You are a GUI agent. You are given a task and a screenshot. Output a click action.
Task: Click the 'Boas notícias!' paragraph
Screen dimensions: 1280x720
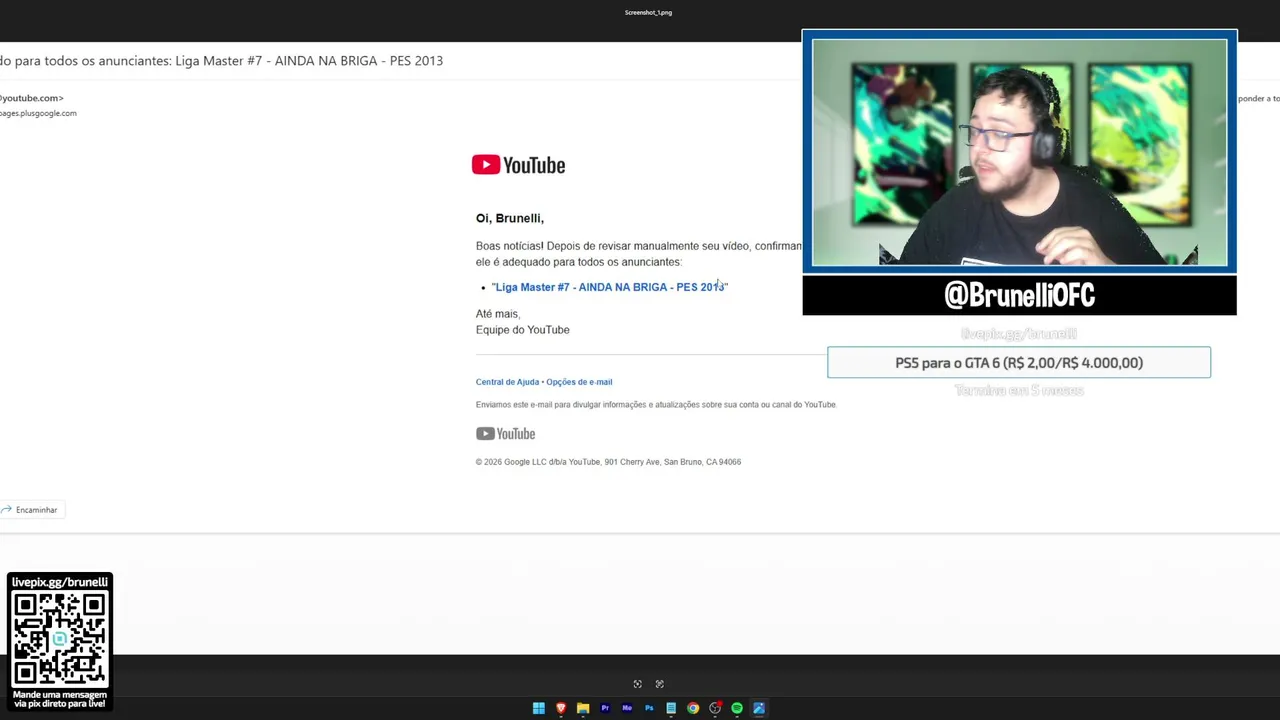tap(639, 254)
